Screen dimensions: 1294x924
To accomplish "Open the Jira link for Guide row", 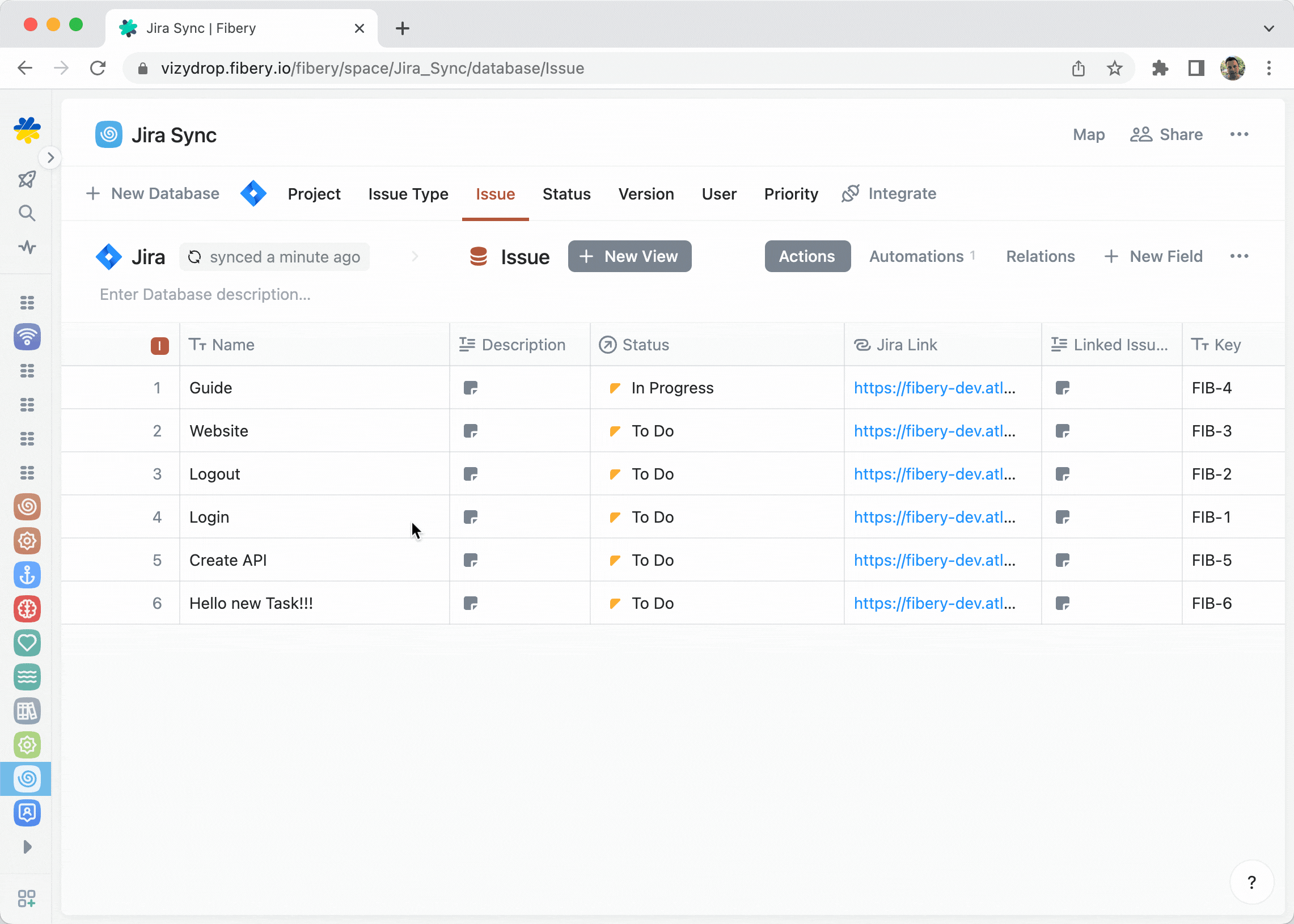I will (x=934, y=388).
